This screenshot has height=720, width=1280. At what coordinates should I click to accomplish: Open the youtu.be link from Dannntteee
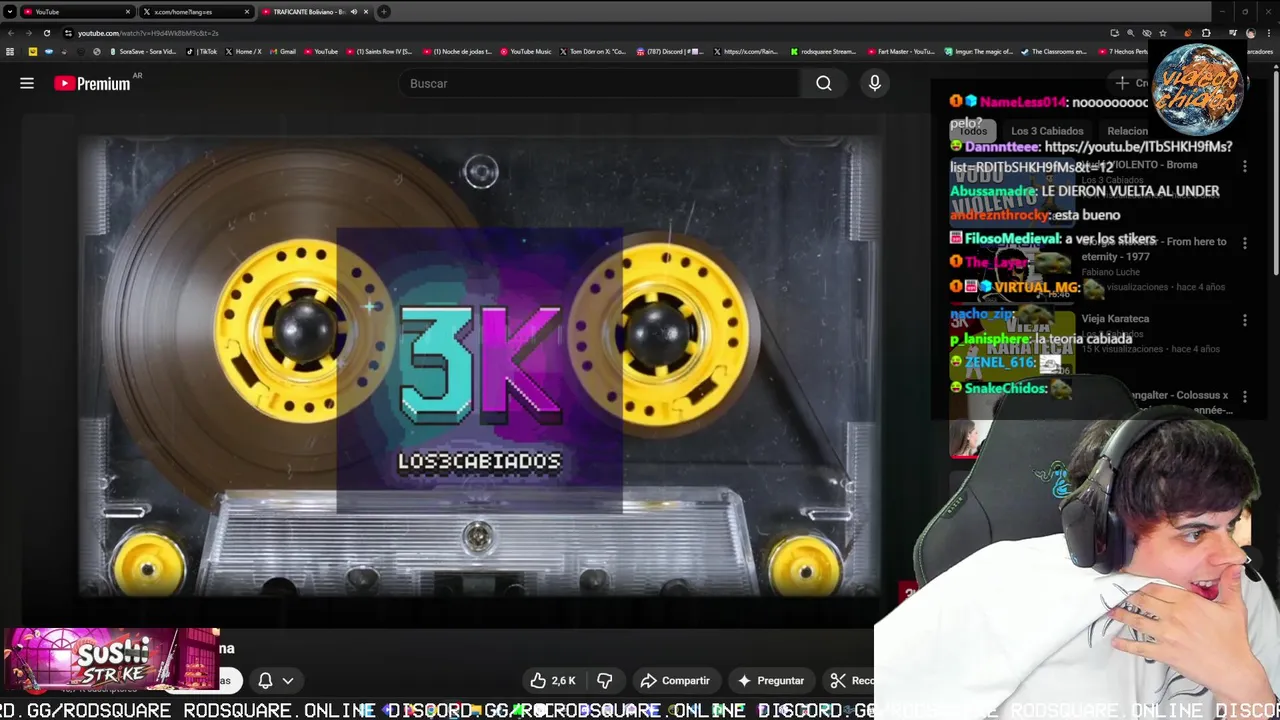coord(1091,157)
